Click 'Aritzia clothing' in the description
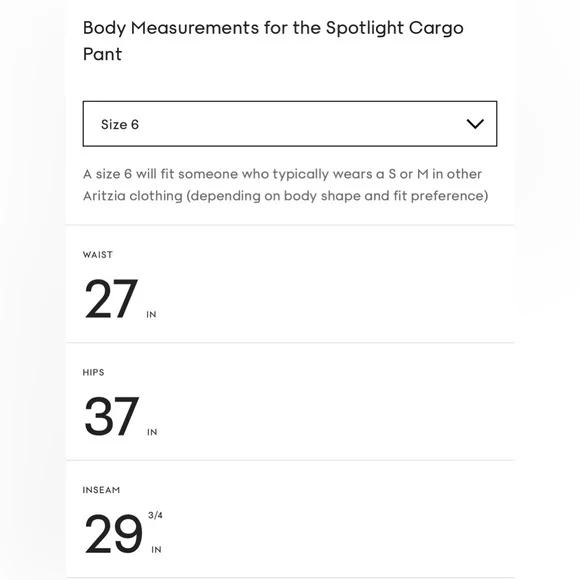The image size is (580, 580). click(133, 196)
